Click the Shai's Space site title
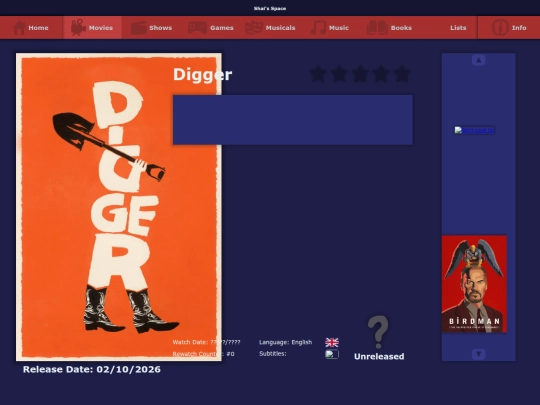 point(270,8)
